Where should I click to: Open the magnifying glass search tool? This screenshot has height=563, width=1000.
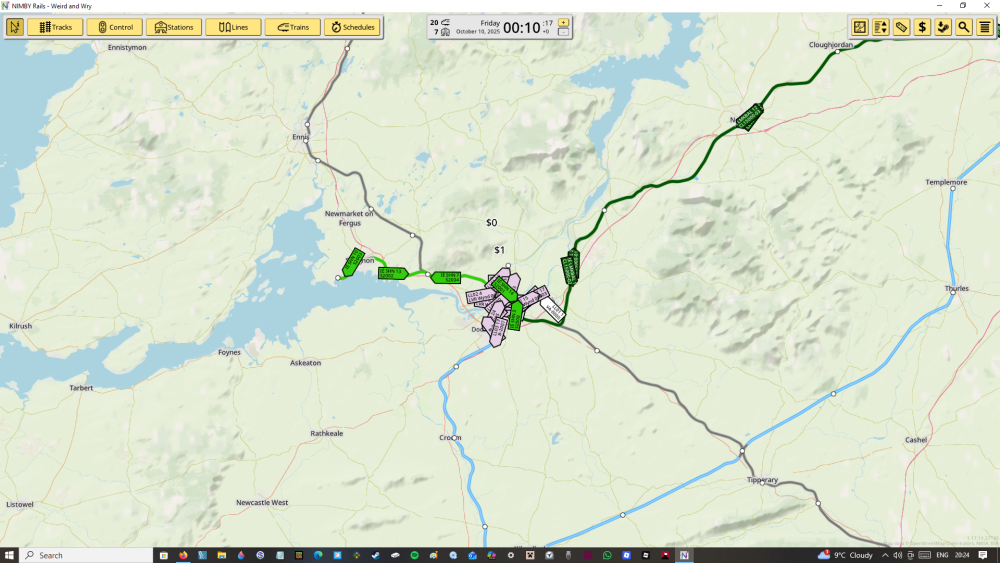[x=964, y=27]
